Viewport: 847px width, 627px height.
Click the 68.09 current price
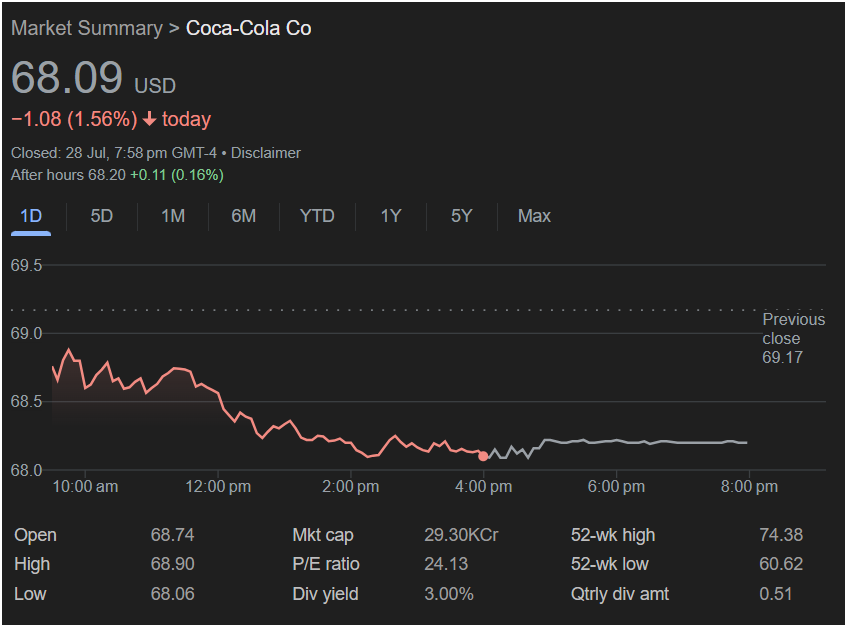67,77
